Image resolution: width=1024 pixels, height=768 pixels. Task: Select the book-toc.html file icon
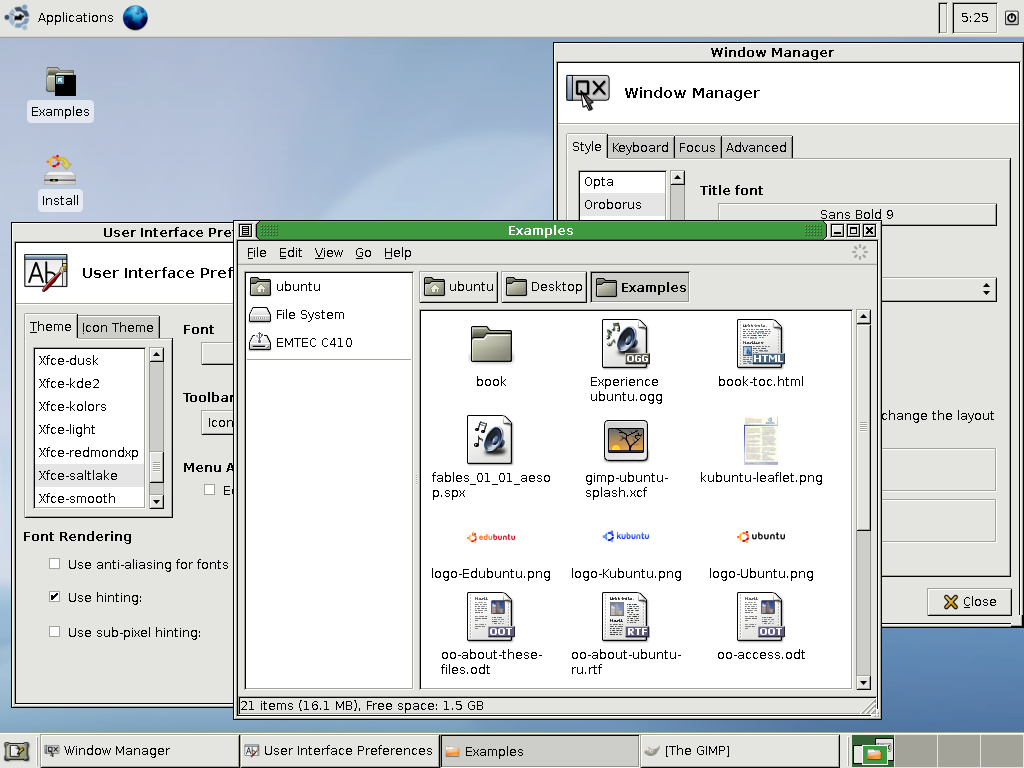pyautogui.click(x=760, y=344)
